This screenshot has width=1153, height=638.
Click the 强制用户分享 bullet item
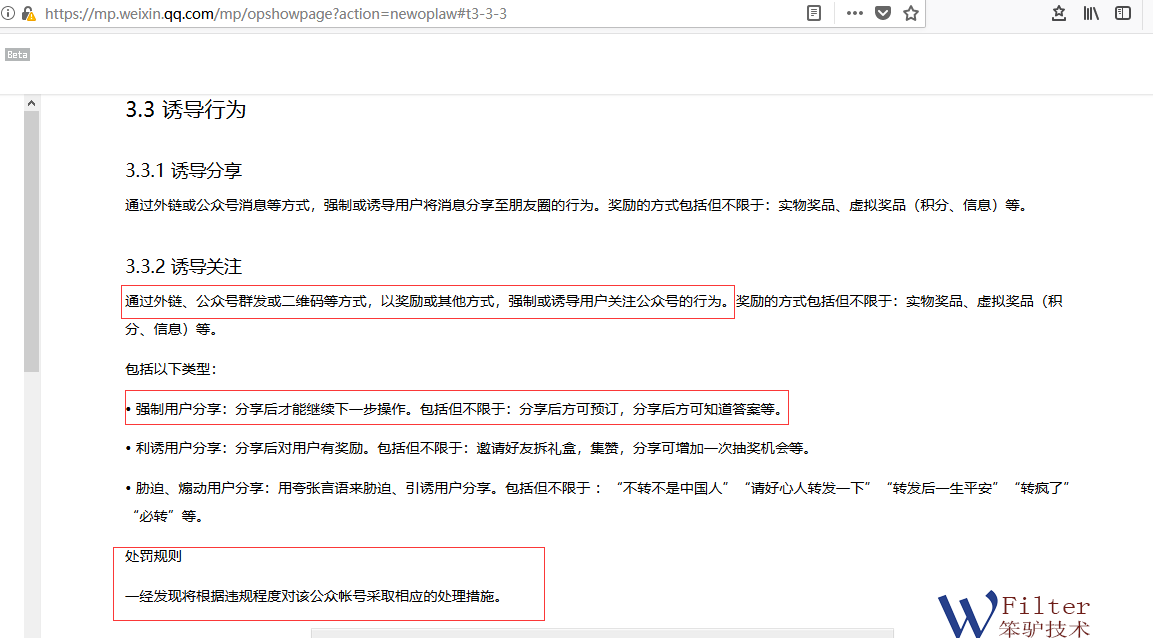tap(455, 409)
